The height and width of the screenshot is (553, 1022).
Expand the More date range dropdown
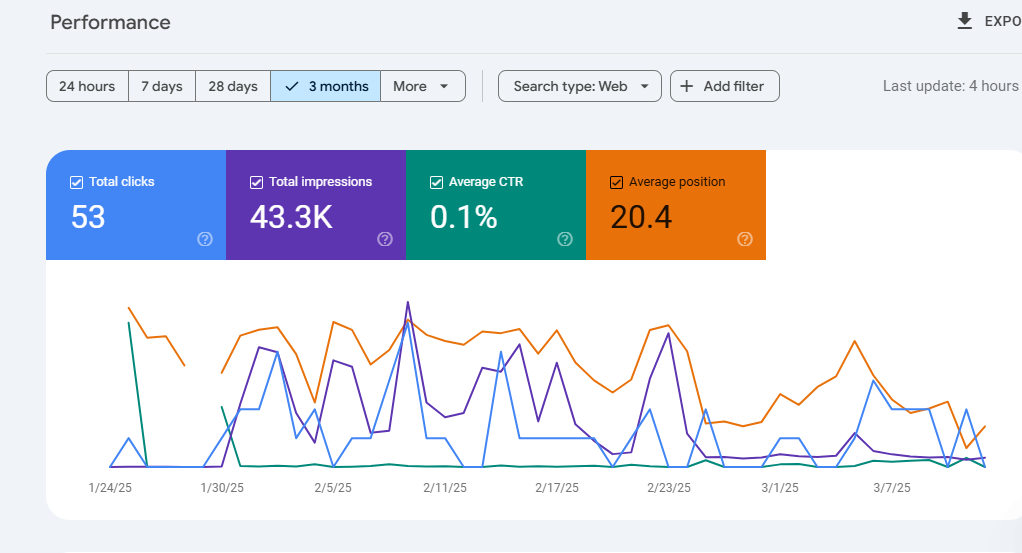[x=423, y=86]
